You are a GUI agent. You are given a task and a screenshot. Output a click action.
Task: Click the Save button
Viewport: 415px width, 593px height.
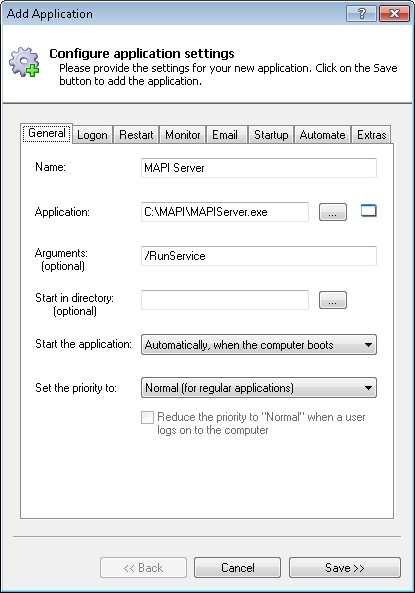(345, 568)
